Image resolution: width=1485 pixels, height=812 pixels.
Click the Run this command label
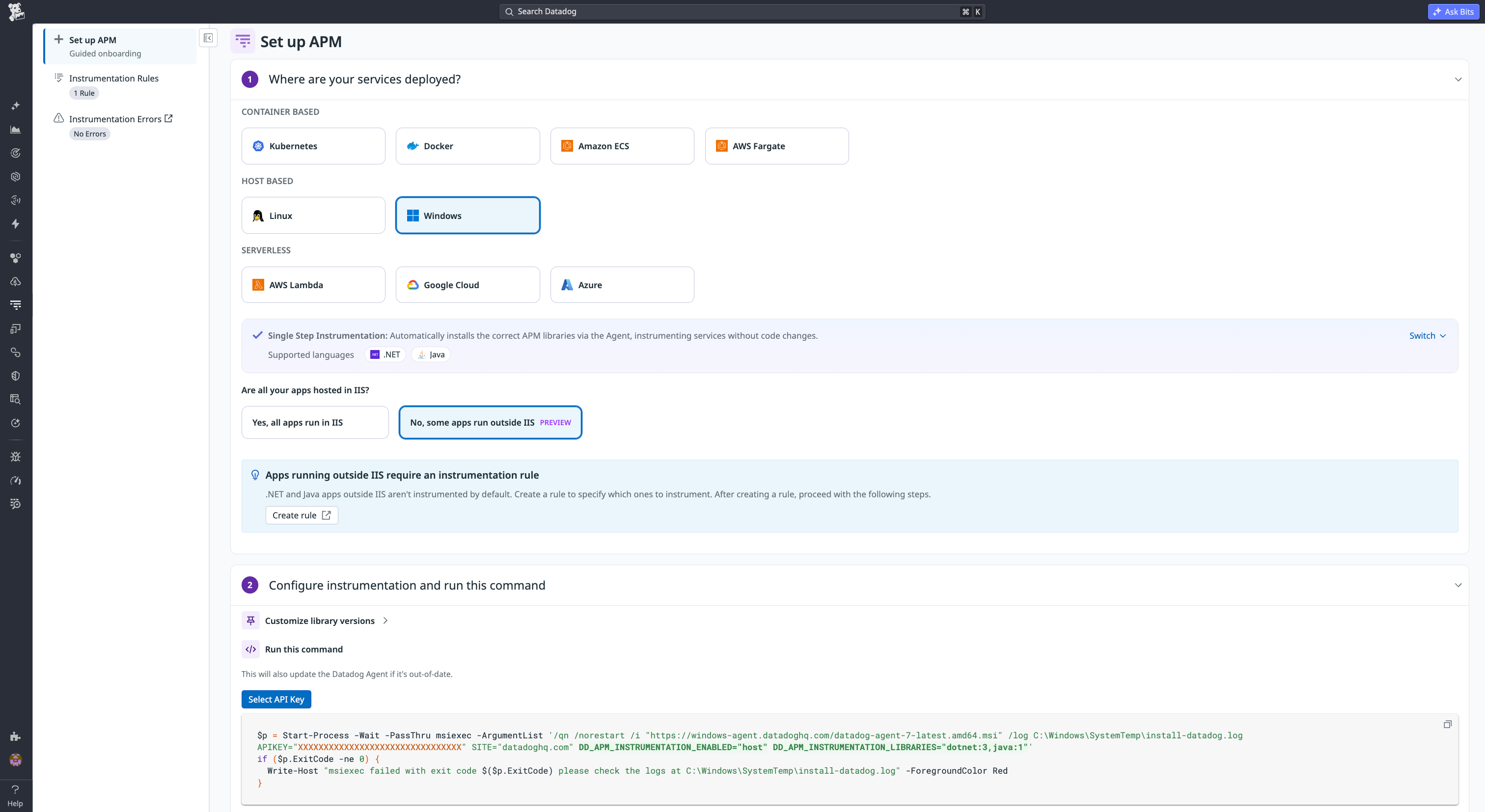click(303, 650)
